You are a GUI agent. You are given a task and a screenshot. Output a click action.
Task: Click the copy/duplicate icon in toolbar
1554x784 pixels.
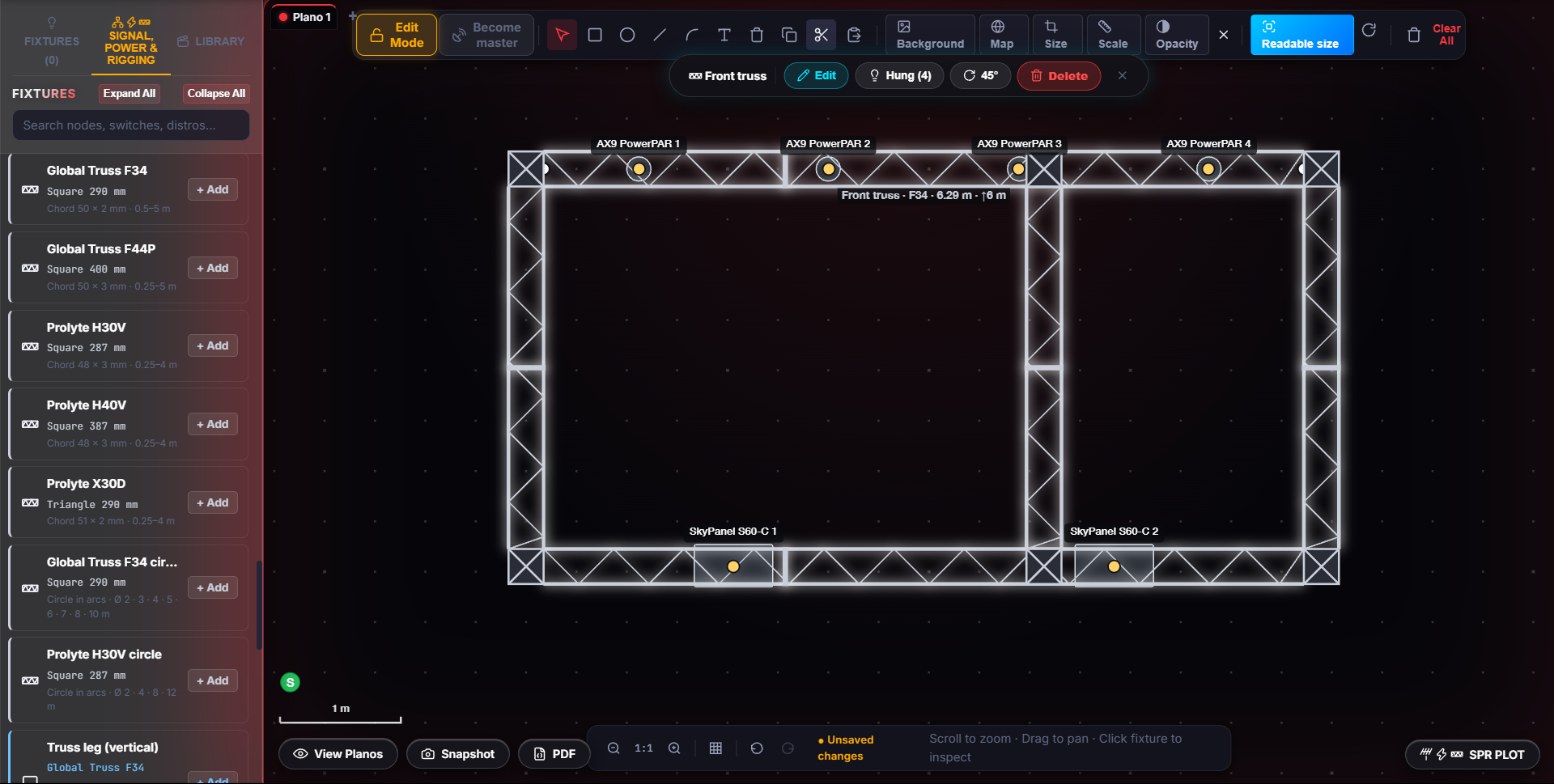tap(789, 35)
